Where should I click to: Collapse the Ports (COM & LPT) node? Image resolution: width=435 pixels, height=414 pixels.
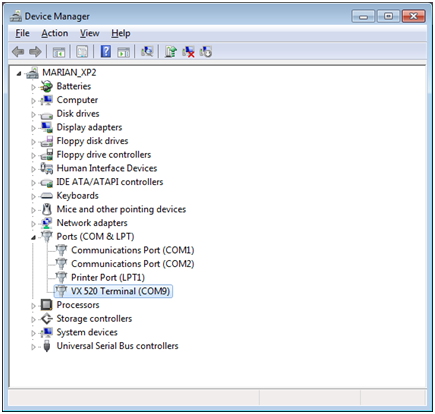33,237
